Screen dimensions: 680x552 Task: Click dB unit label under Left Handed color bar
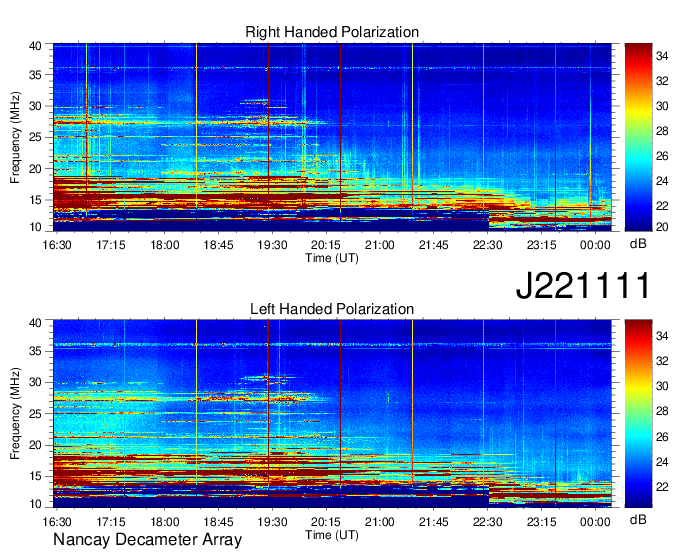[x=638, y=519]
